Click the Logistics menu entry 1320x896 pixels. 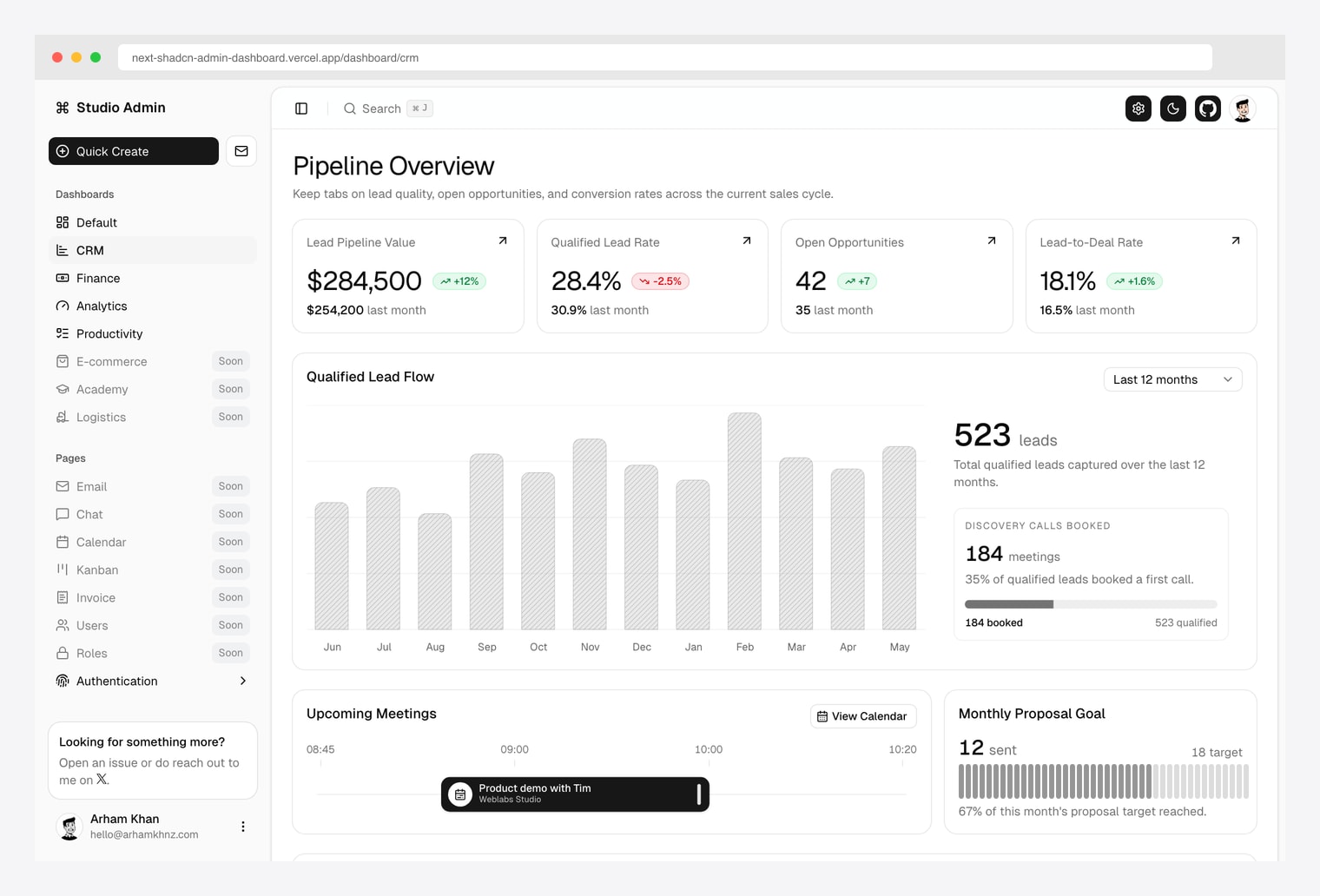tap(153, 417)
